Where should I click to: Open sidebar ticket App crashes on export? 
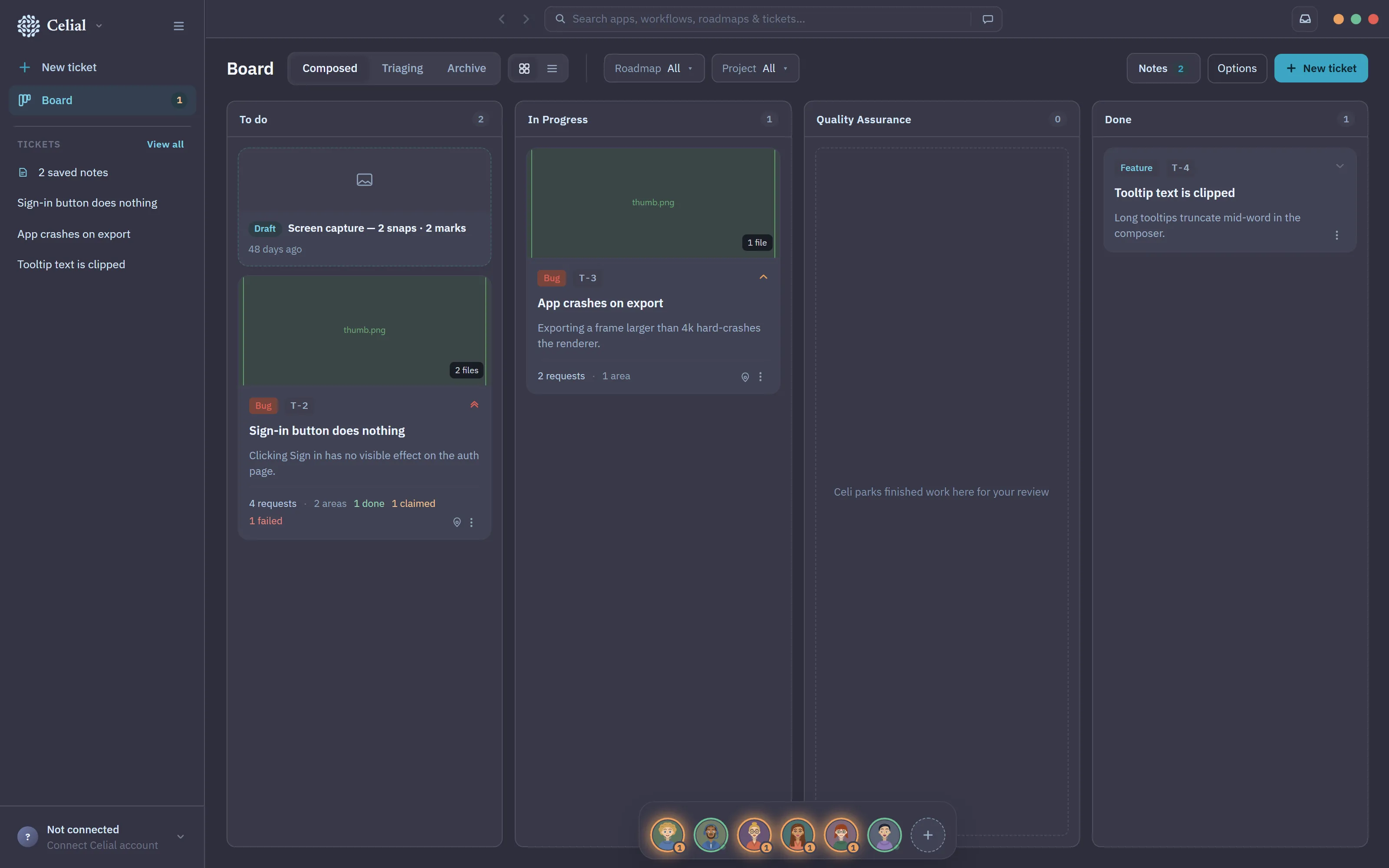point(73,234)
